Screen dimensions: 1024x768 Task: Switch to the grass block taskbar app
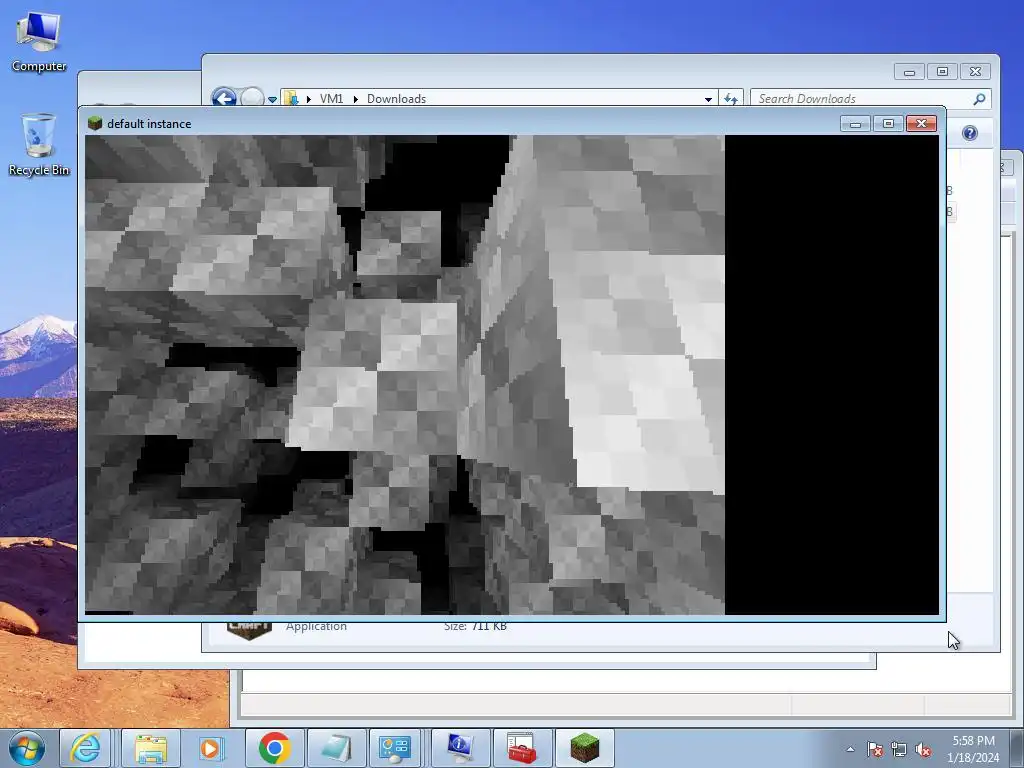[x=584, y=748]
